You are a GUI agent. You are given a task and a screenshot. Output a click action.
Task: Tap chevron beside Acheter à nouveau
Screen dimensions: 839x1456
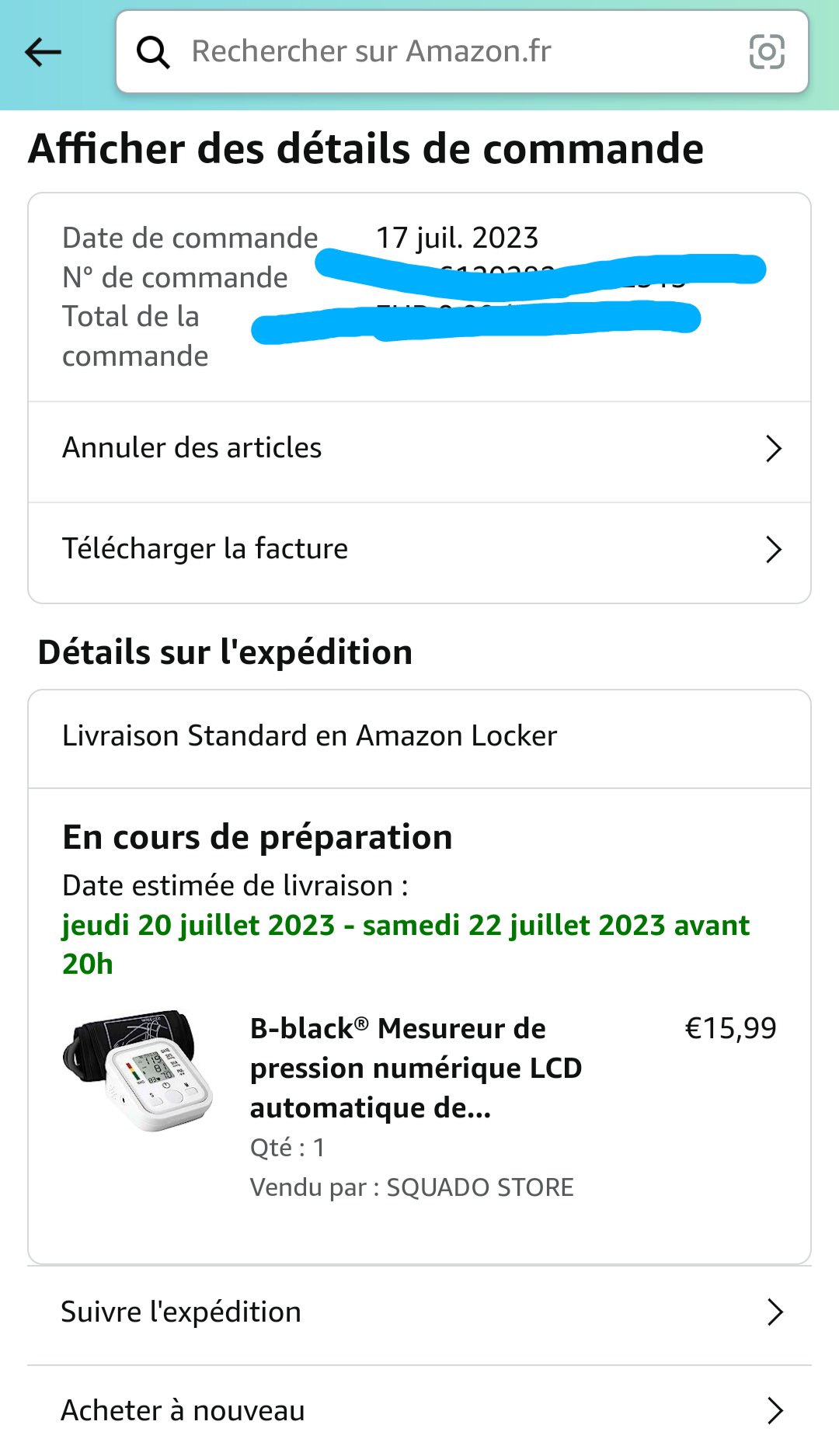pos(775,1411)
